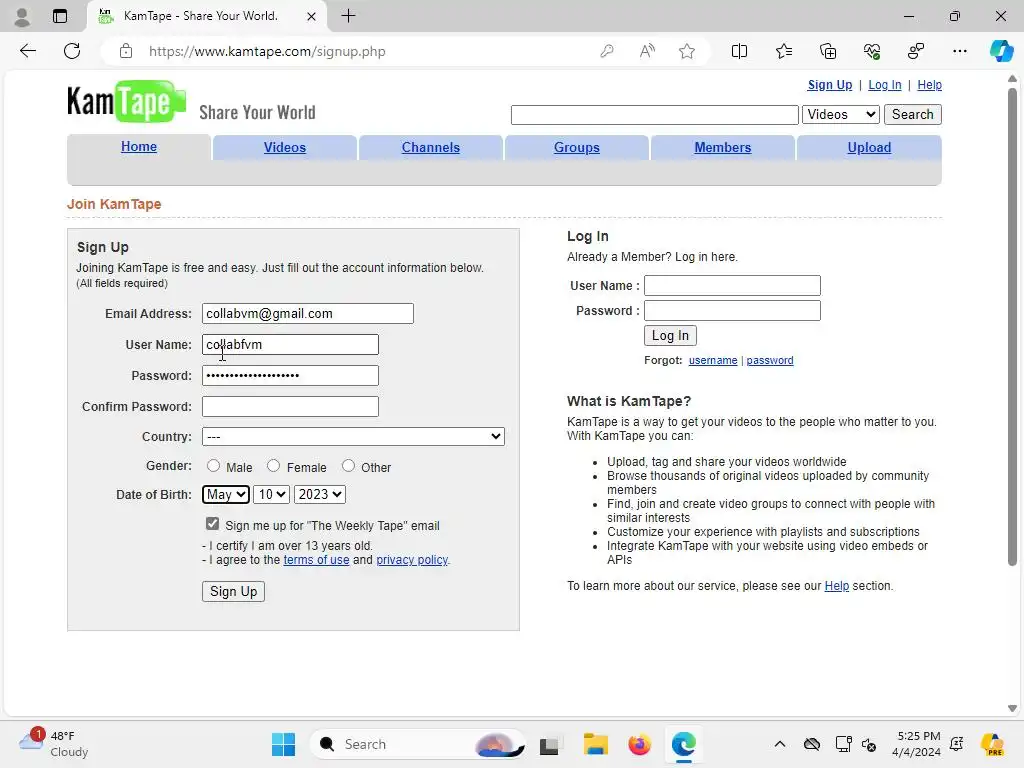The height and width of the screenshot is (768, 1024).
Task: Click the KamTape logo
Action: (x=126, y=102)
